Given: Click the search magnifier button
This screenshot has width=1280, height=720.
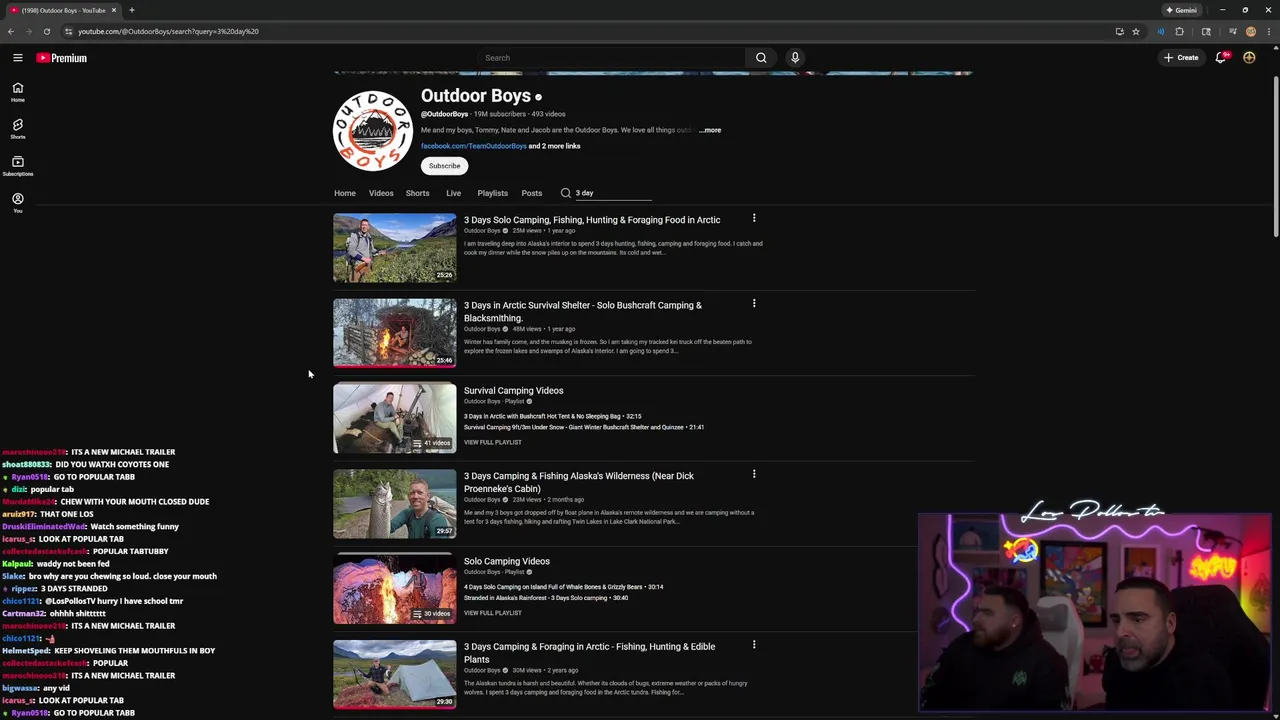Looking at the screenshot, I should pos(761,58).
